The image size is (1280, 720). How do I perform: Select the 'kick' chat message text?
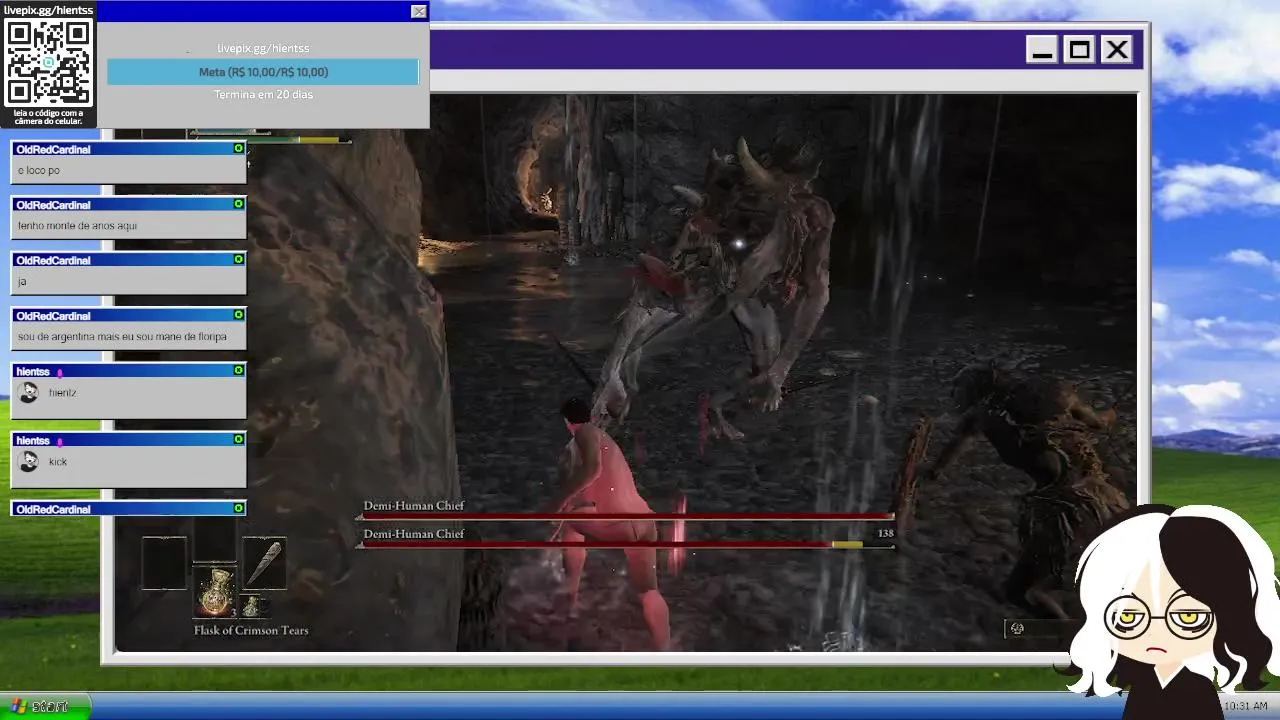click(x=58, y=462)
